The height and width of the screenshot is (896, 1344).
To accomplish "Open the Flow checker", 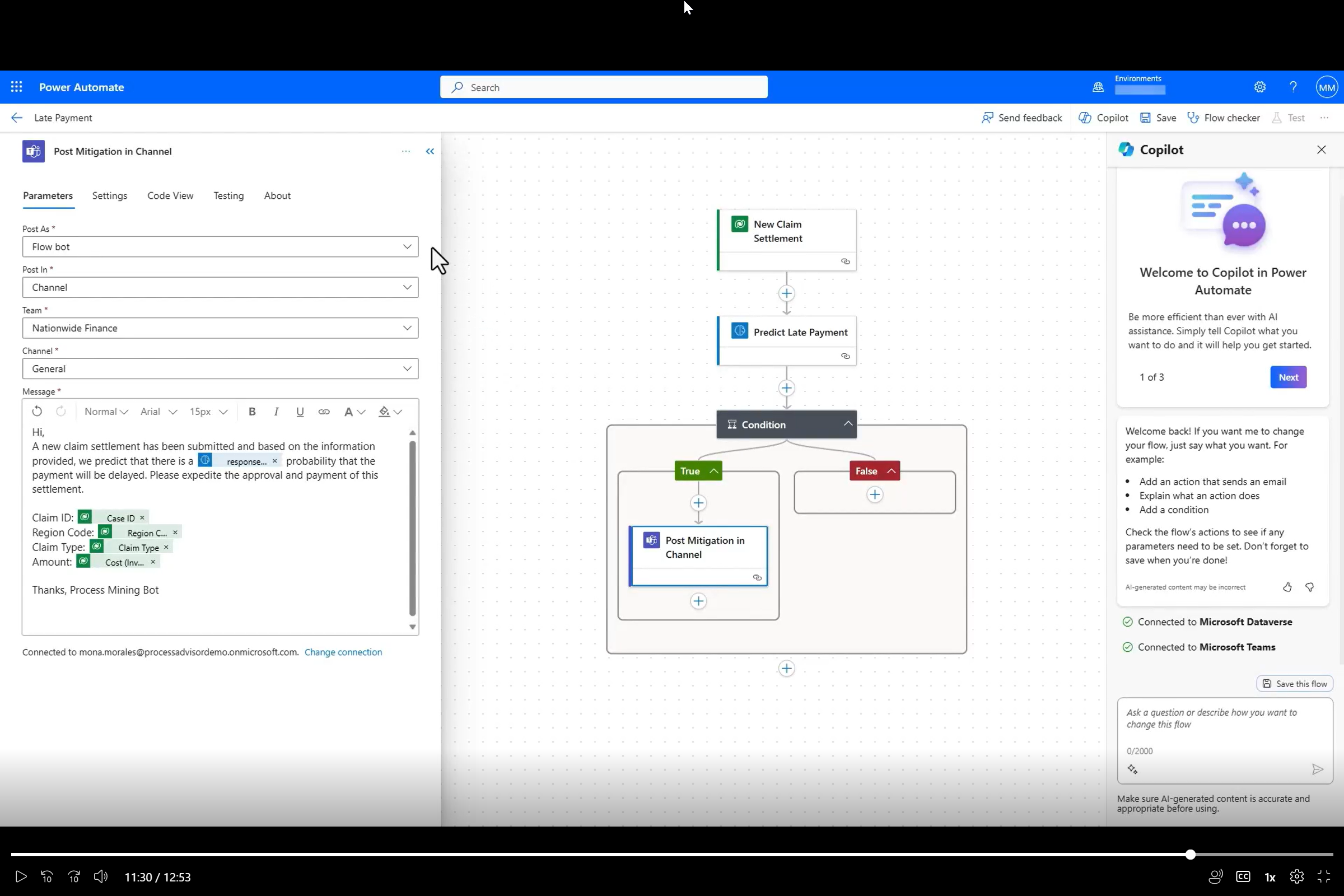I will pyautogui.click(x=1223, y=118).
